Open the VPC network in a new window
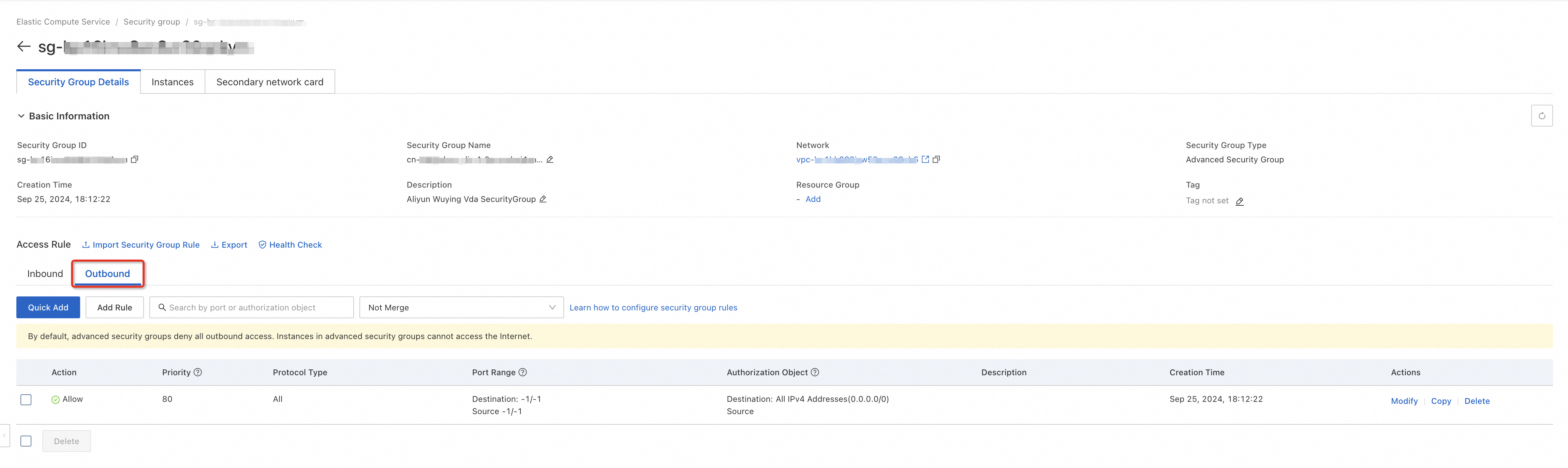This screenshot has width=1568, height=468. click(x=925, y=159)
